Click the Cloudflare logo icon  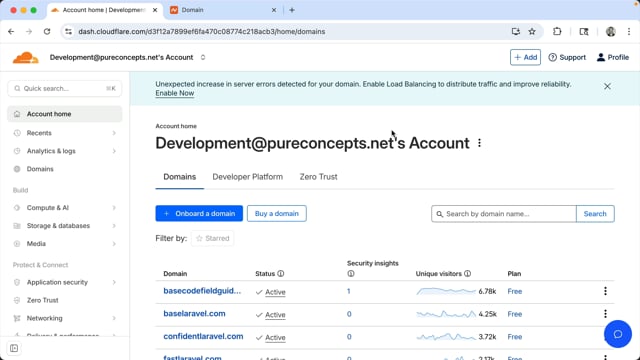(x=25, y=58)
